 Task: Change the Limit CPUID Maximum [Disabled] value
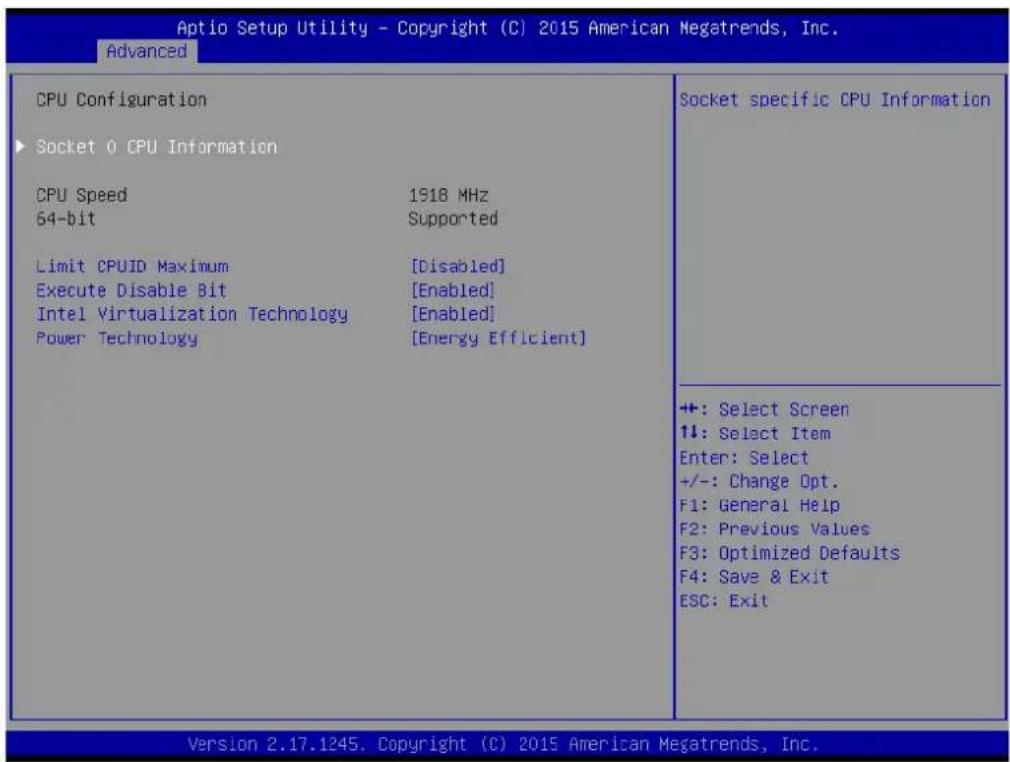coord(458,266)
